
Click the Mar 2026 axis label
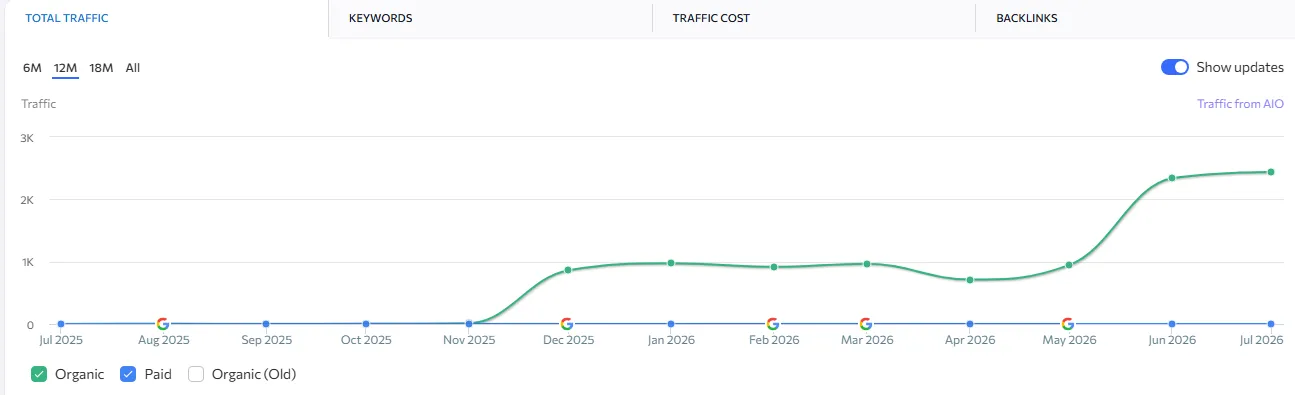pyautogui.click(x=866, y=340)
